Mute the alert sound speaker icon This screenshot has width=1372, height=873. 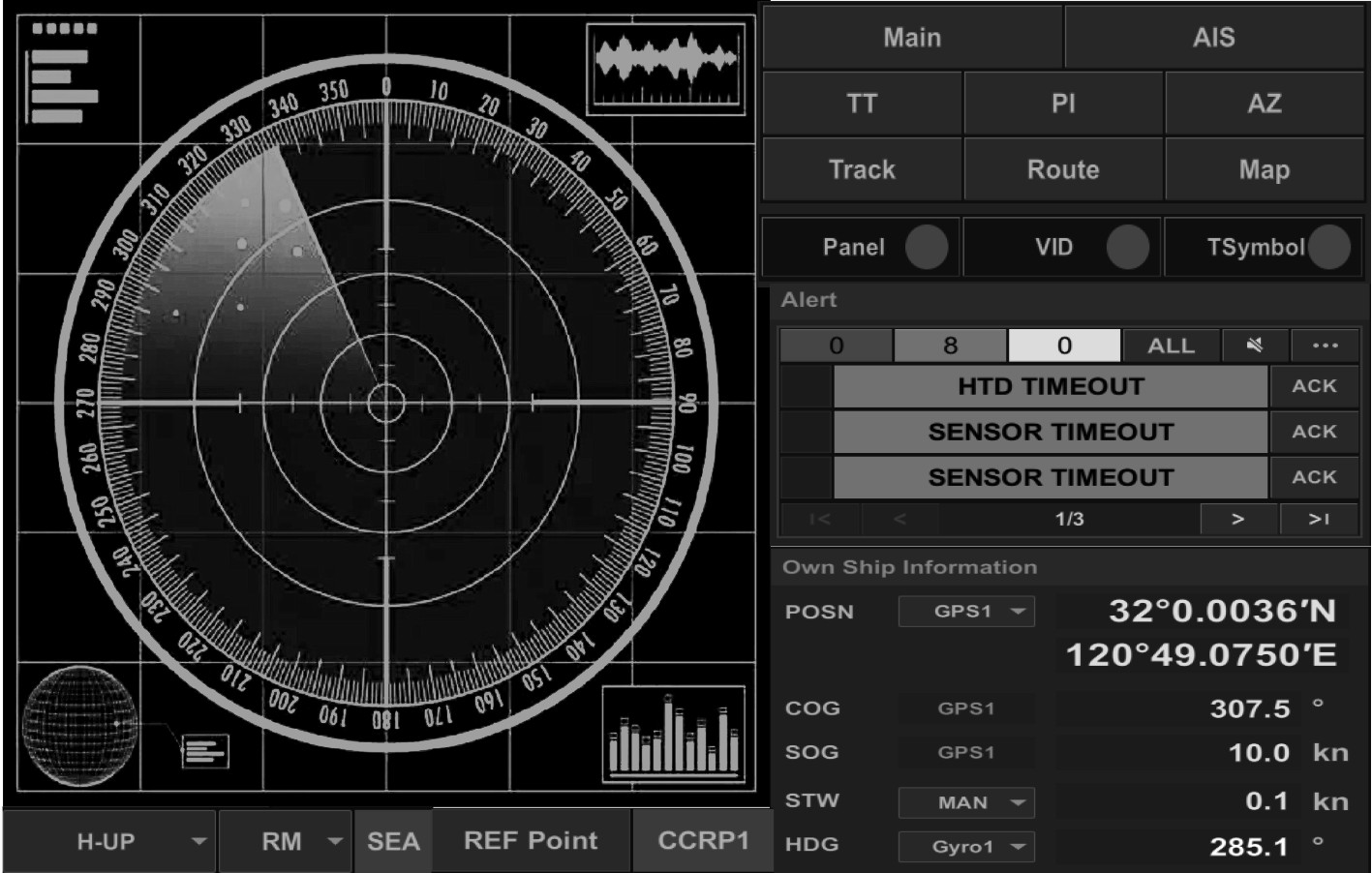pyautogui.click(x=1255, y=346)
